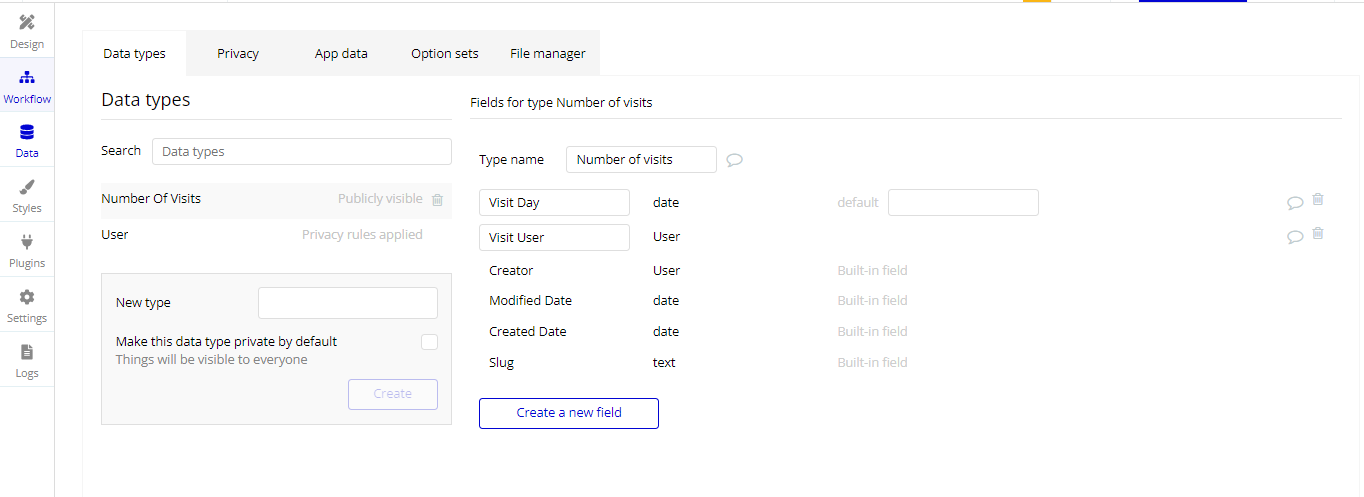1364x497 pixels.
Task: Focus the Data types search box
Action: click(x=302, y=152)
